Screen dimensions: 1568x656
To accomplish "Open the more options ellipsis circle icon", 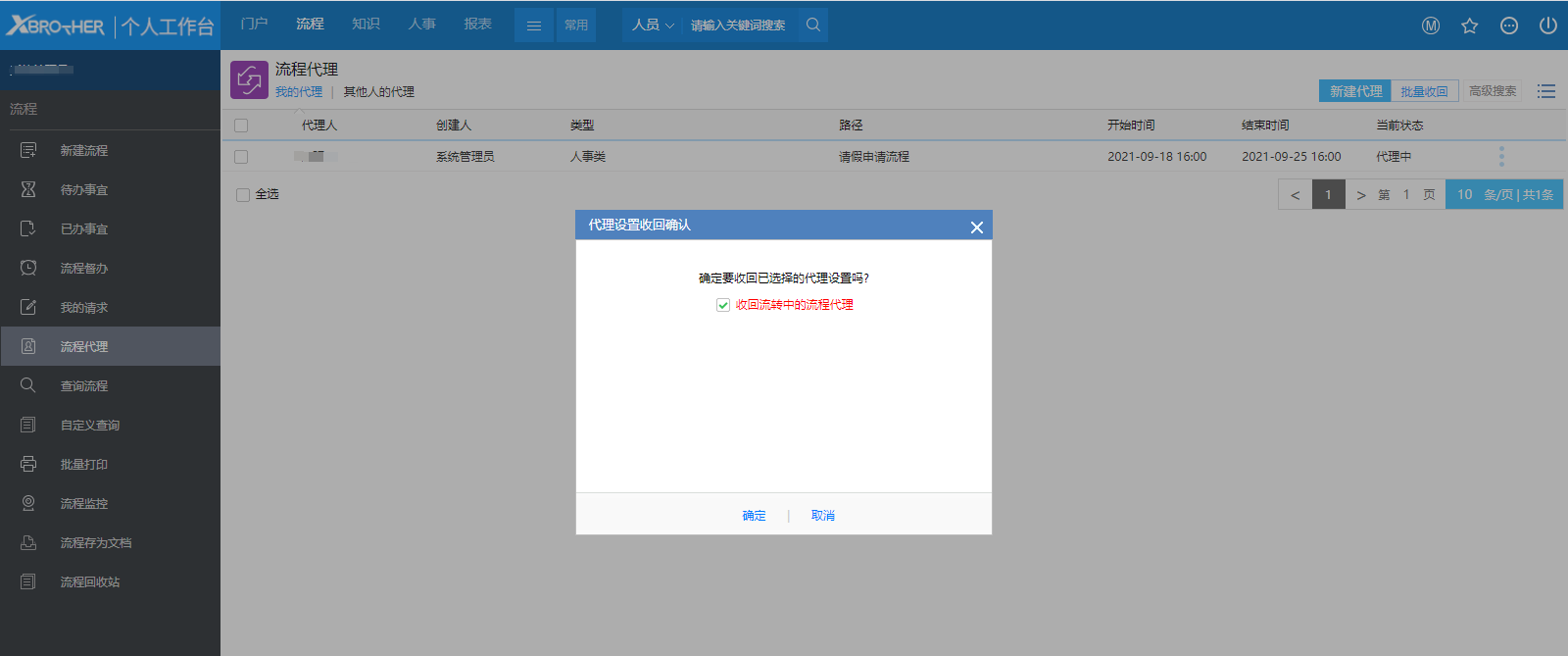I will click(1509, 25).
